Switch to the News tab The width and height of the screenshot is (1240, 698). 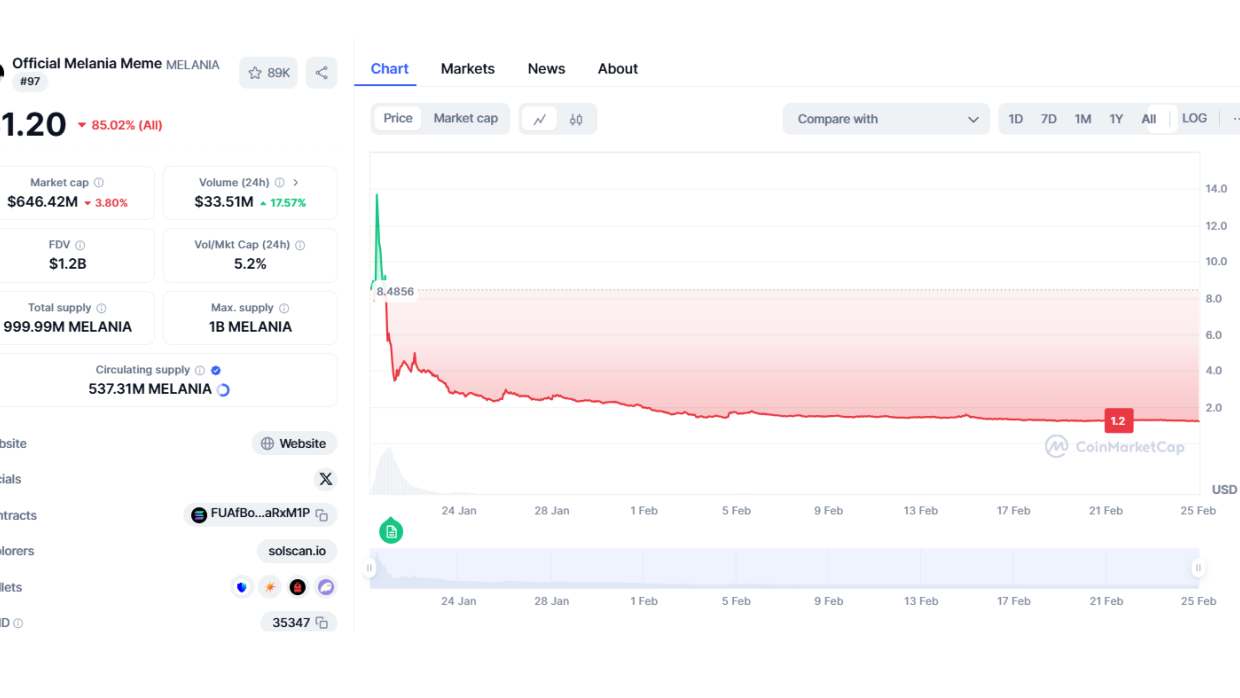[x=546, y=69]
